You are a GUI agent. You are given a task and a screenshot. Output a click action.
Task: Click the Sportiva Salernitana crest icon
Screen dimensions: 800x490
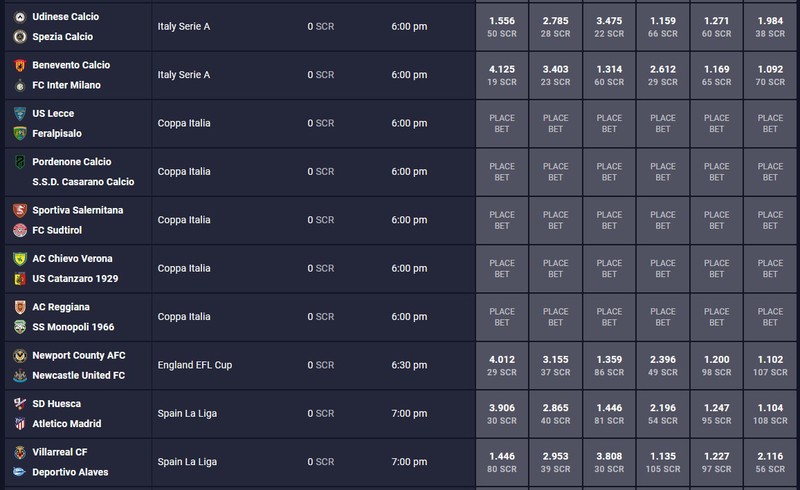point(20,210)
